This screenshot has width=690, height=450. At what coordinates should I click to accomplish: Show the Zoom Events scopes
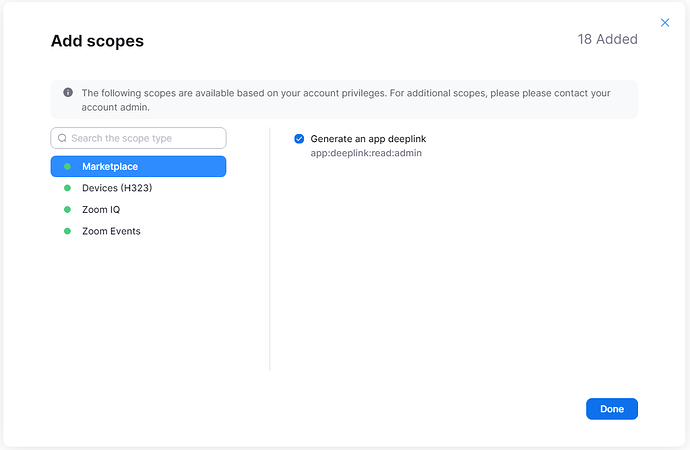[x=111, y=231]
